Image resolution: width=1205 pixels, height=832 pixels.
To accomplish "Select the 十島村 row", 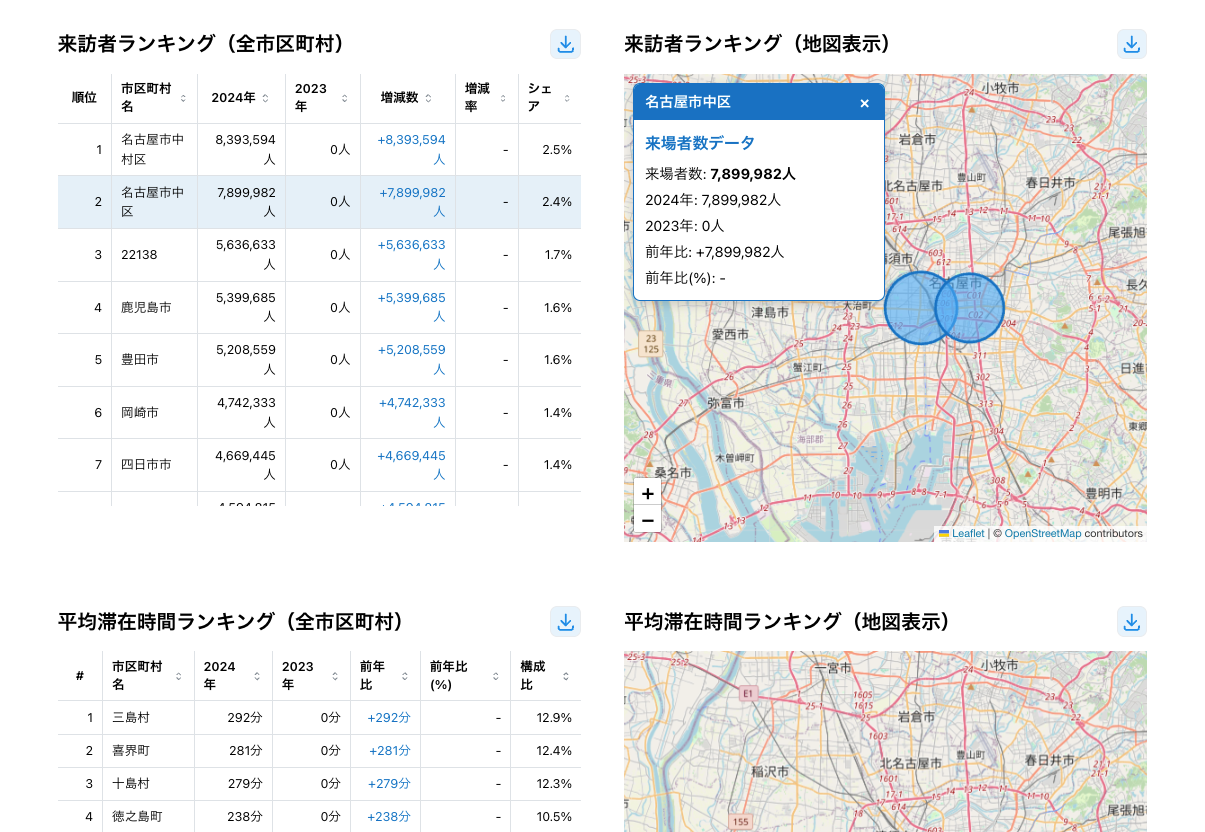I will click(x=319, y=783).
